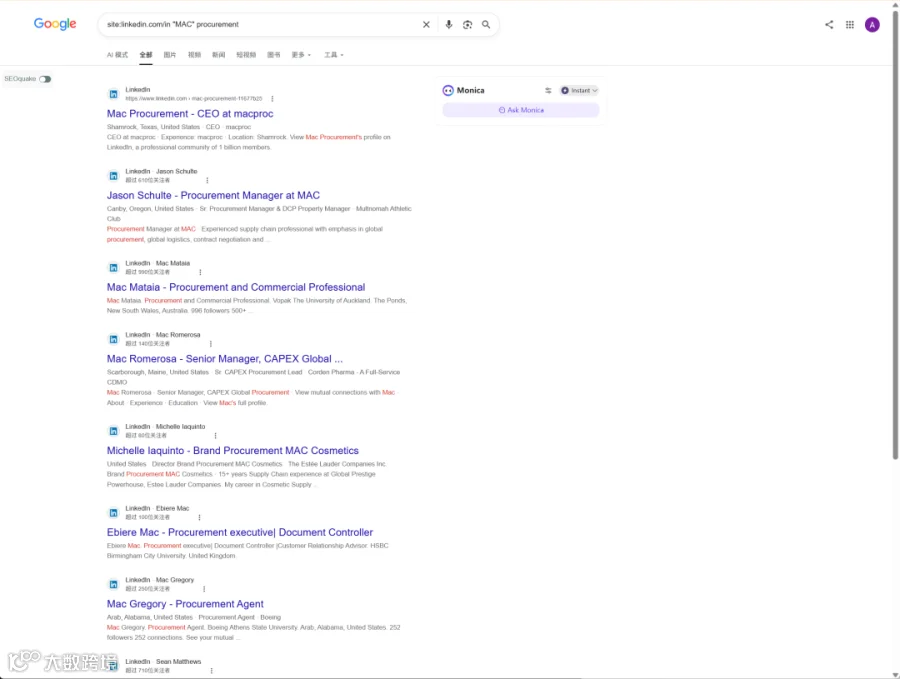Open more options for Ebiere Mac result
Image resolution: width=900 pixels, height=679 pixels.
tap(199, 517)
